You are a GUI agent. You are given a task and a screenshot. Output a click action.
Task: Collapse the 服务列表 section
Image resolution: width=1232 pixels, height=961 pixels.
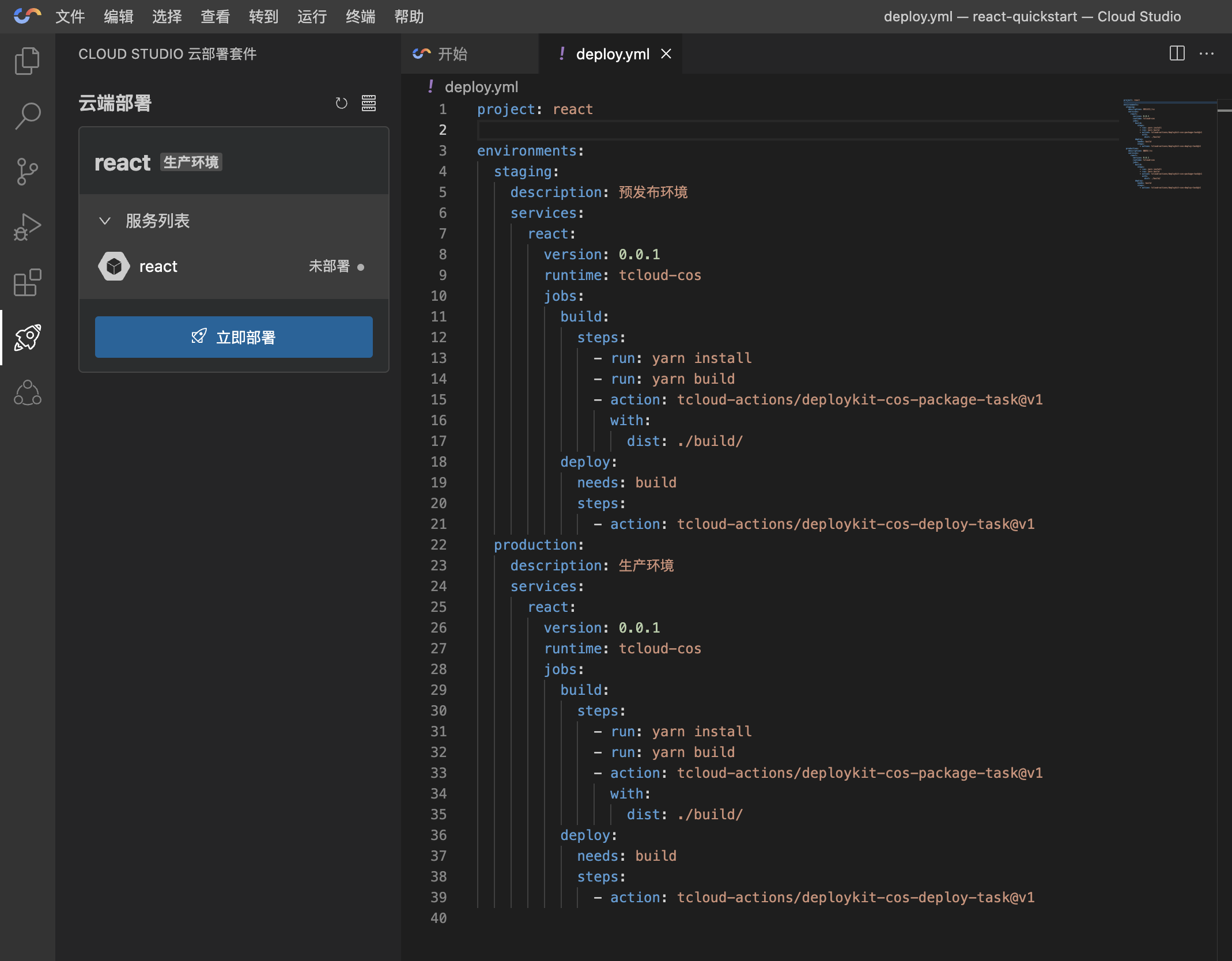click(105, 221)
